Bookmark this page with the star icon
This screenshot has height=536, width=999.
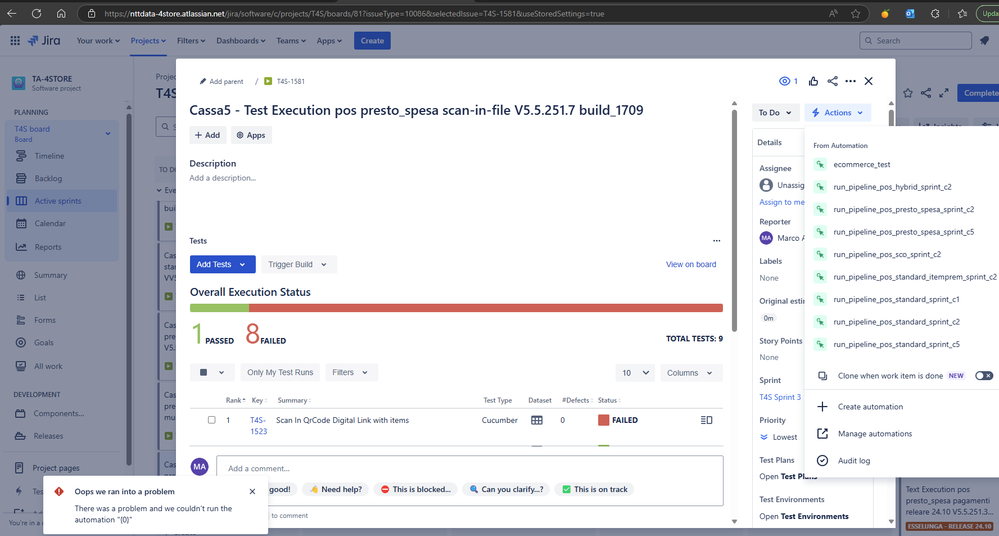[856, 13]
